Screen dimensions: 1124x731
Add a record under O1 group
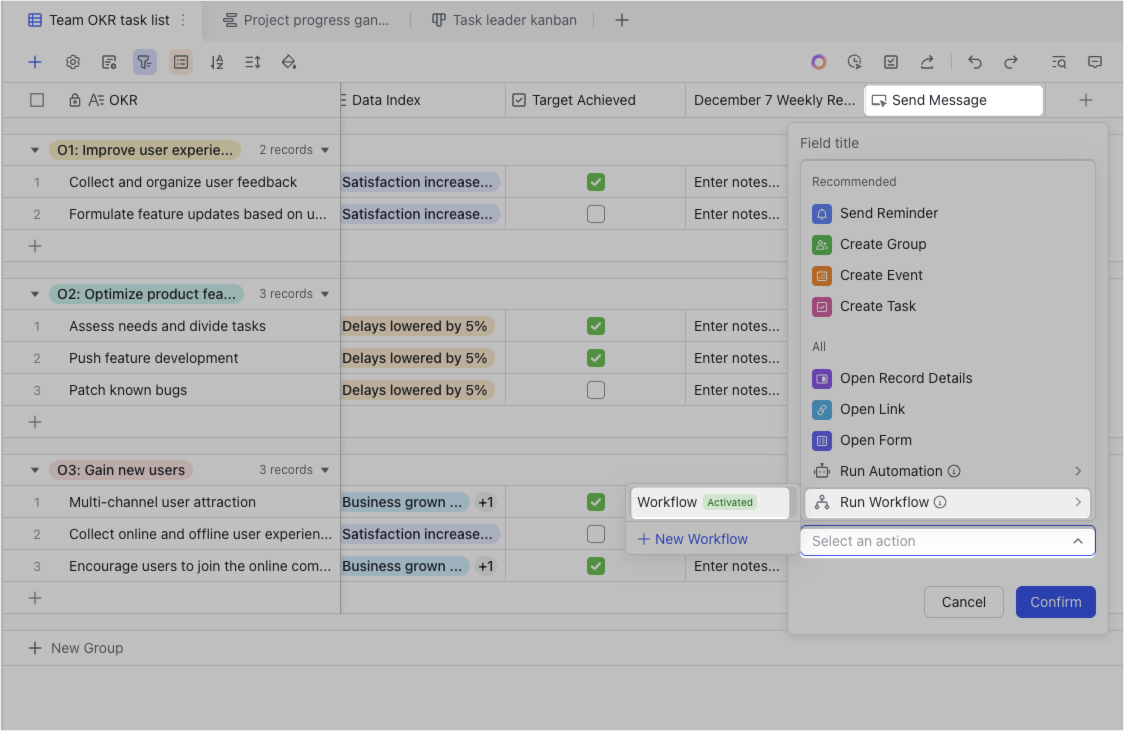(x=34, y=246)
